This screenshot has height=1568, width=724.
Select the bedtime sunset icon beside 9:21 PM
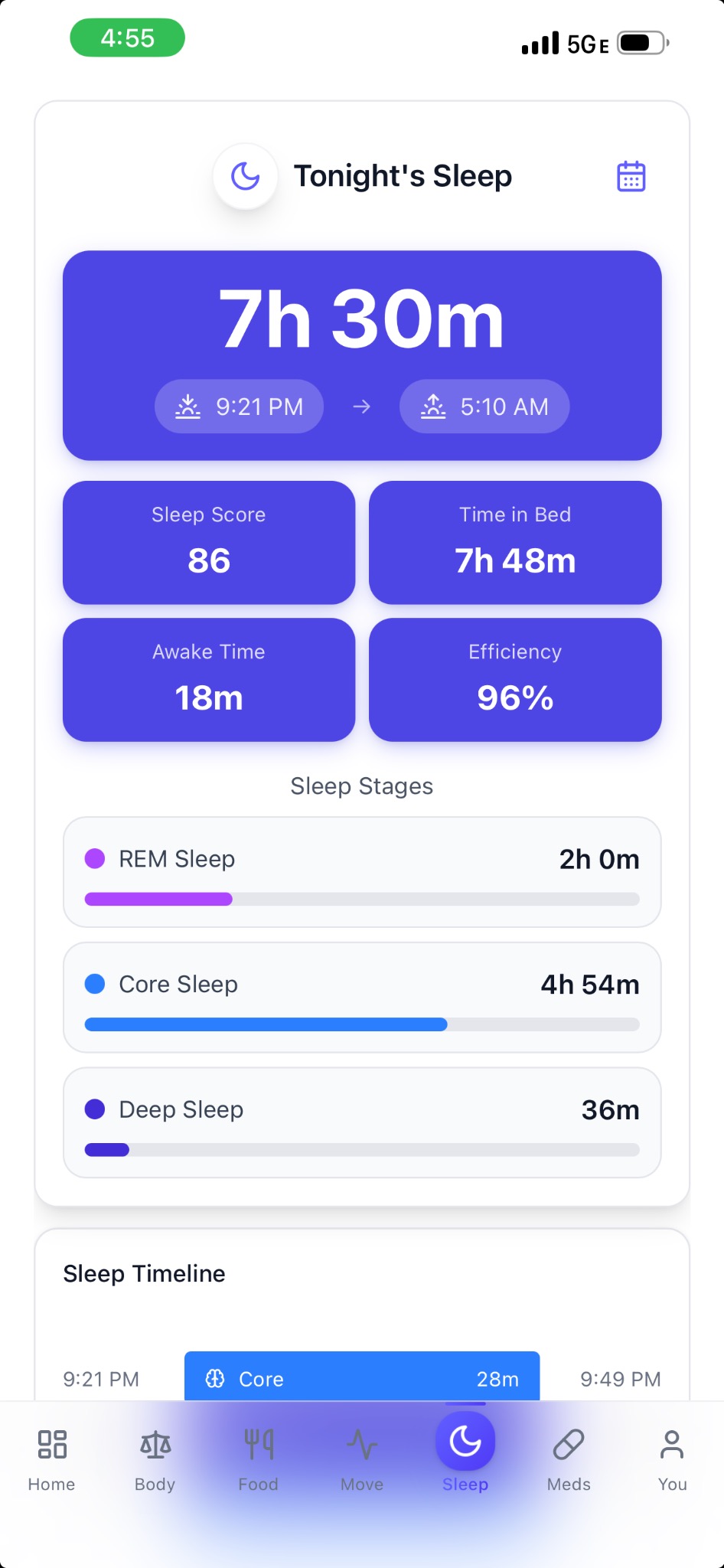pyautogui.click(x=188, y=407)
